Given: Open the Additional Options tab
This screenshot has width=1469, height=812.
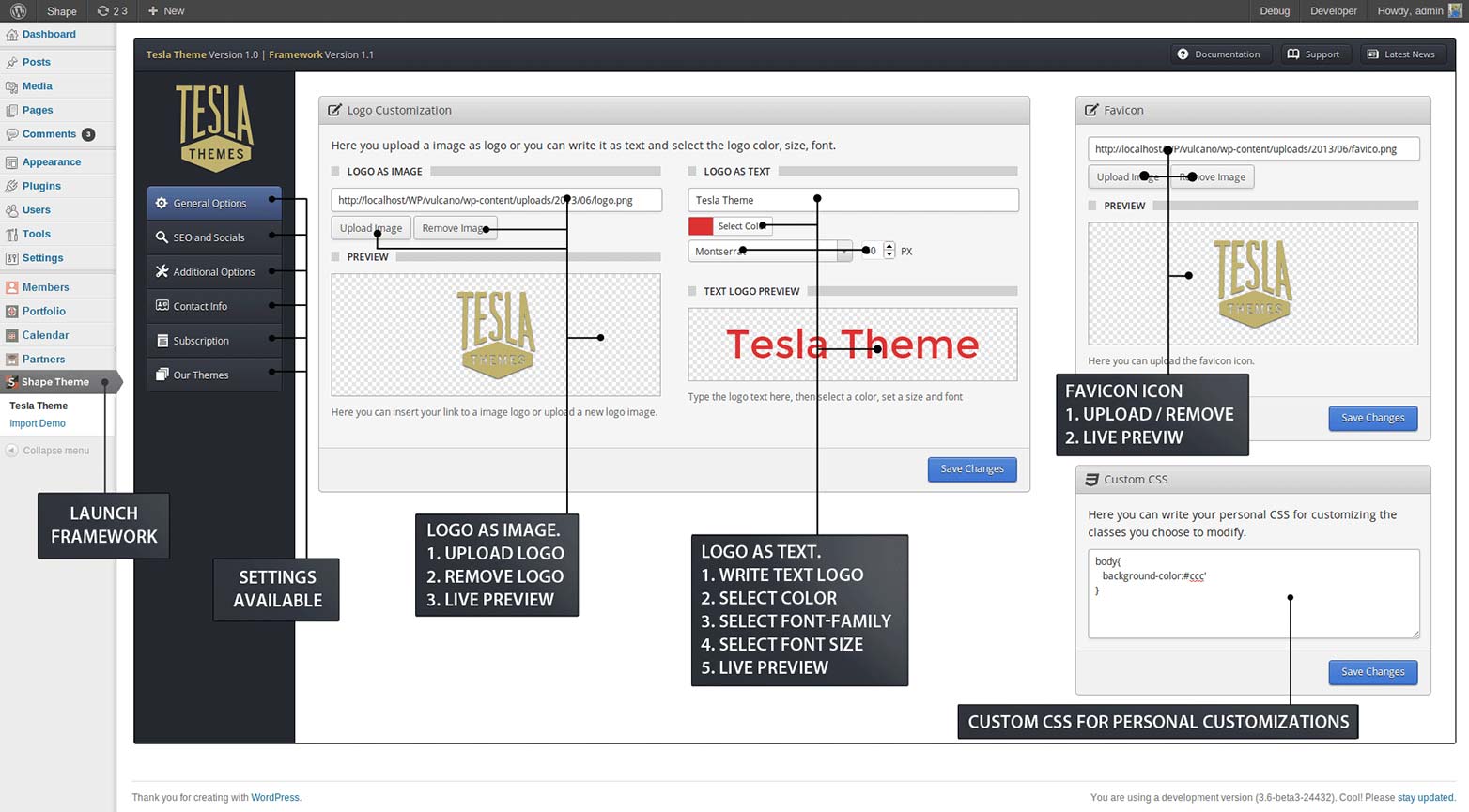Looking at the screenshot, I should (214, 271).
